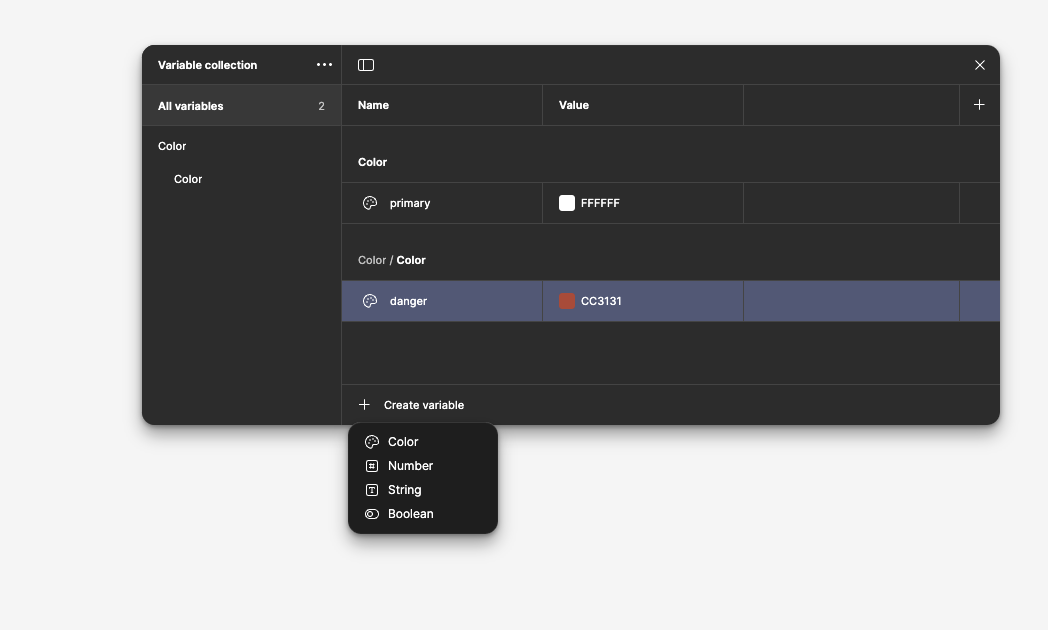Click the palette icon in the type menu
1048x630 pixels.
coord(372,442)
